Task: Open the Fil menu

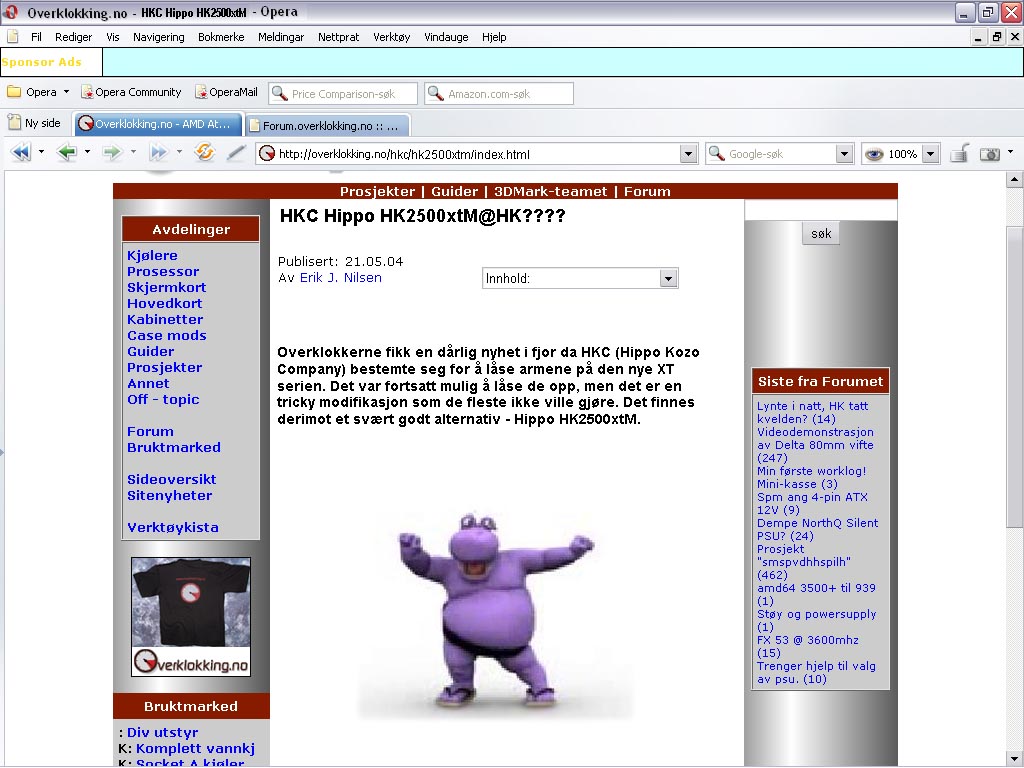Action: [x=37, y=37]
